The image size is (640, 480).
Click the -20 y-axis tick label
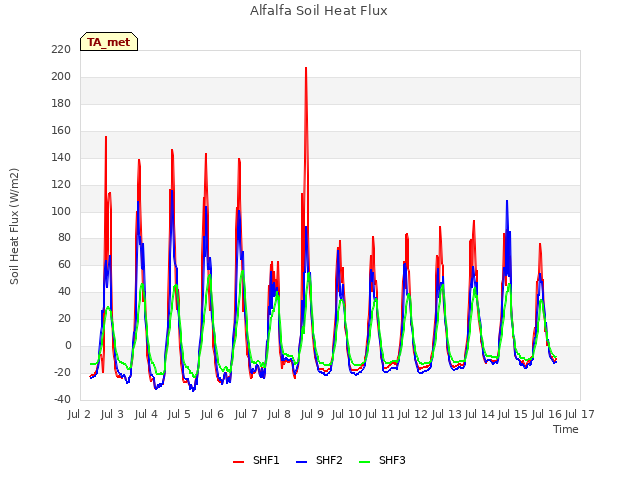pos(62,372)
